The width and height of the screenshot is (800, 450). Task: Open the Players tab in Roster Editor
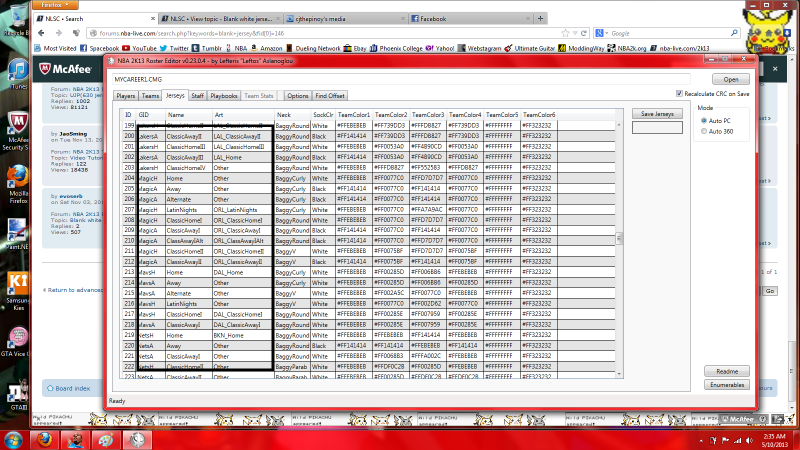126,96
